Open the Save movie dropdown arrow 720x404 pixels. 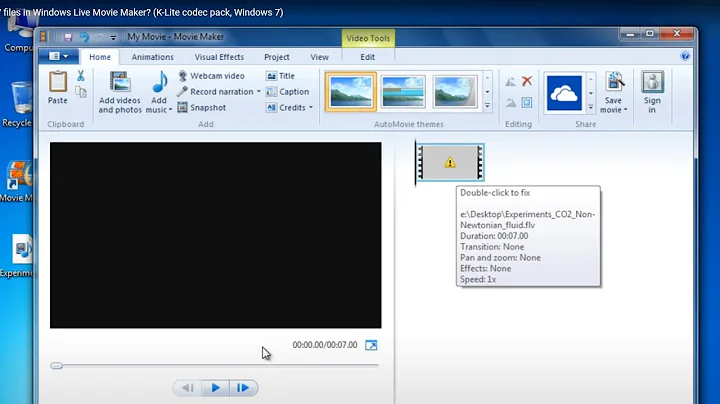[625, 110]
